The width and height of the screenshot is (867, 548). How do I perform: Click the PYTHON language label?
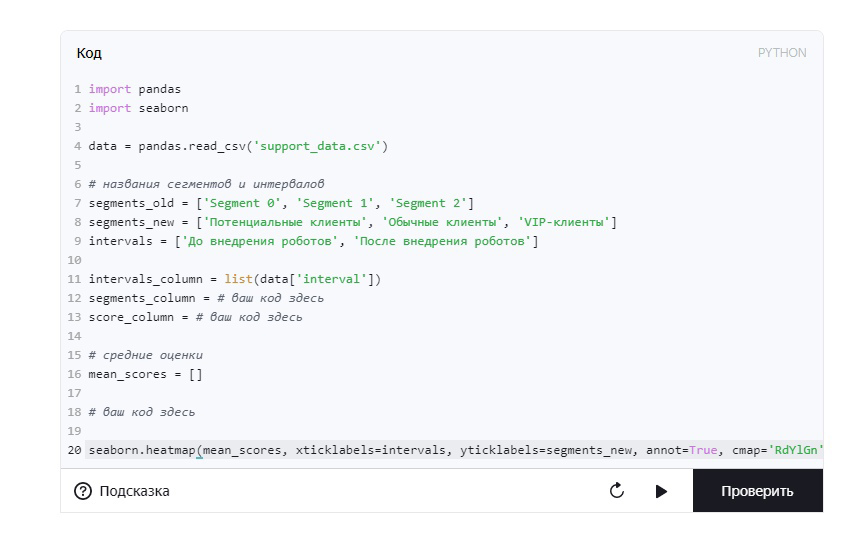[782, 53]
